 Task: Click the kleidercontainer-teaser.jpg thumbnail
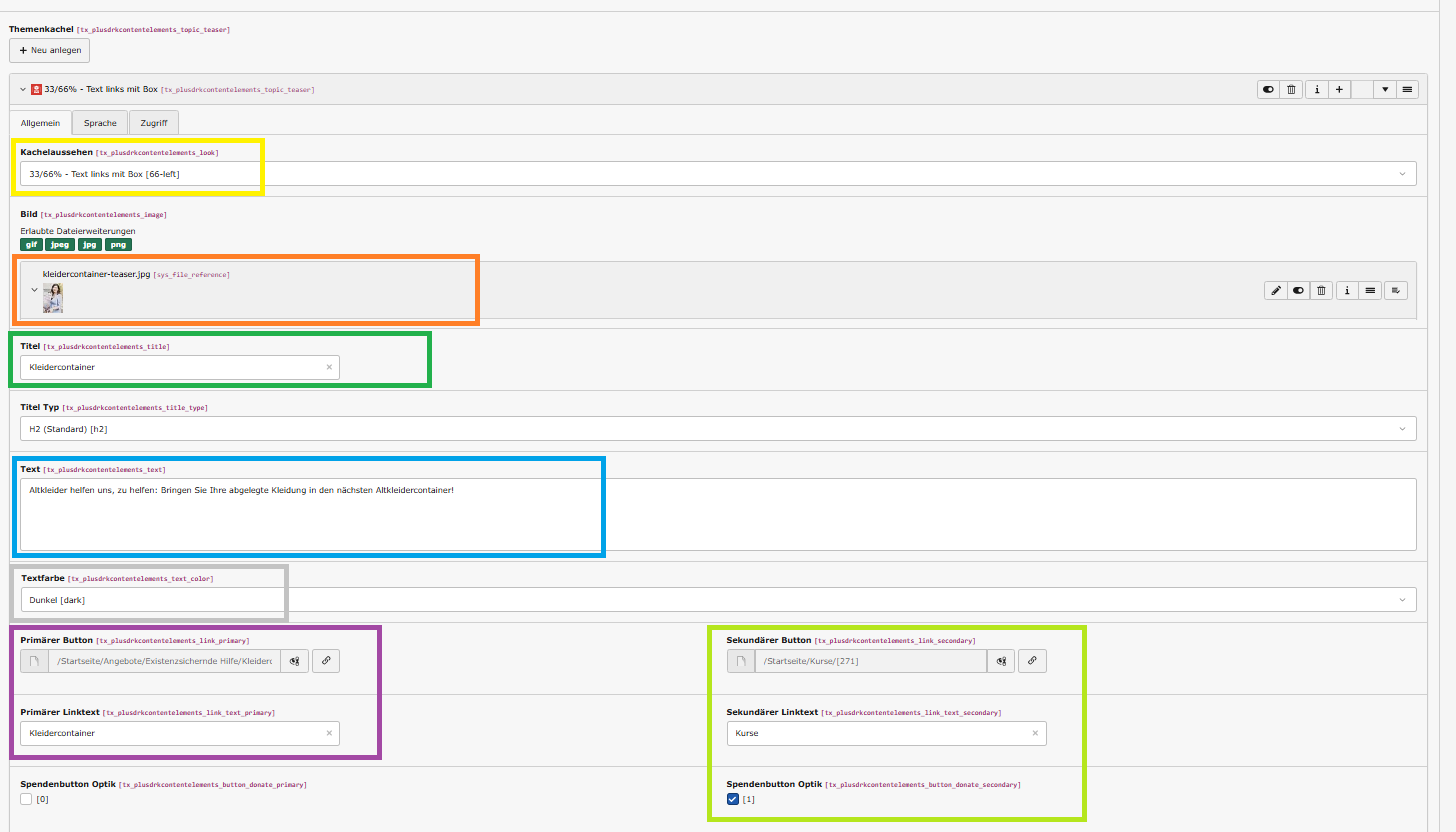click(x=53, y=298)
